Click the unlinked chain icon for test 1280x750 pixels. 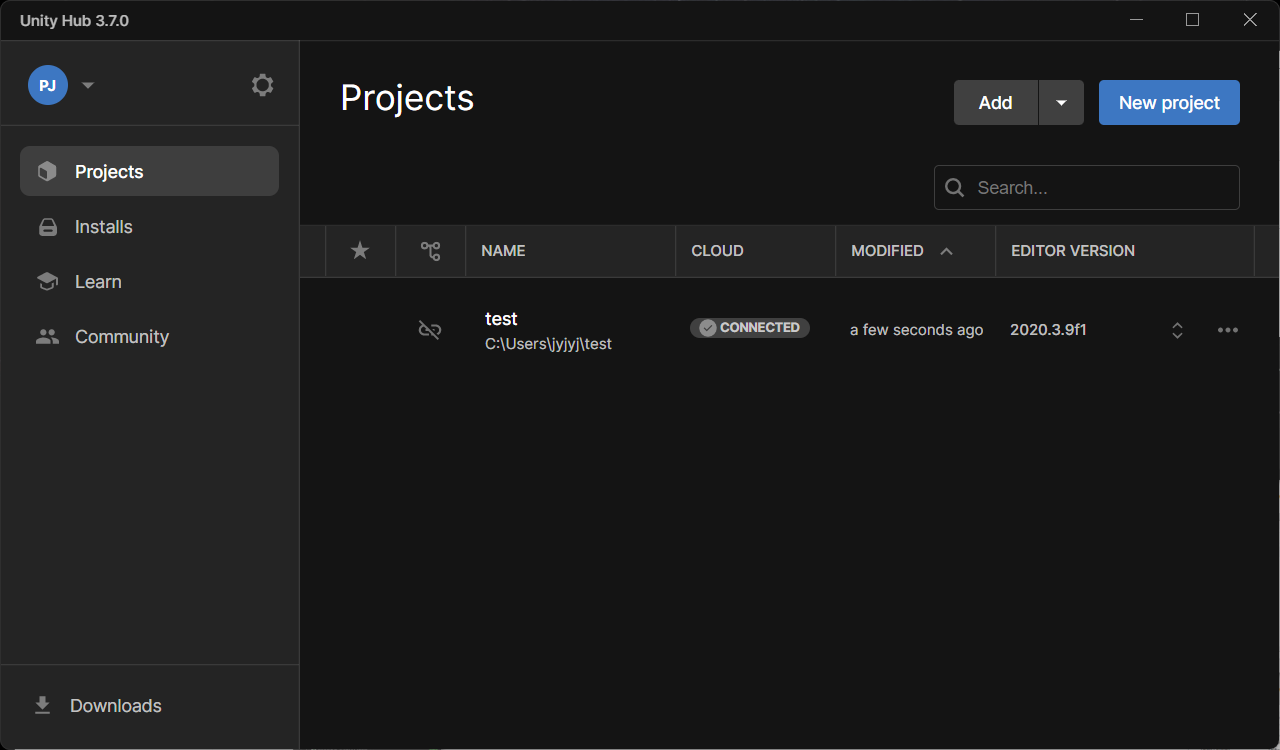[x=430, y=330]
